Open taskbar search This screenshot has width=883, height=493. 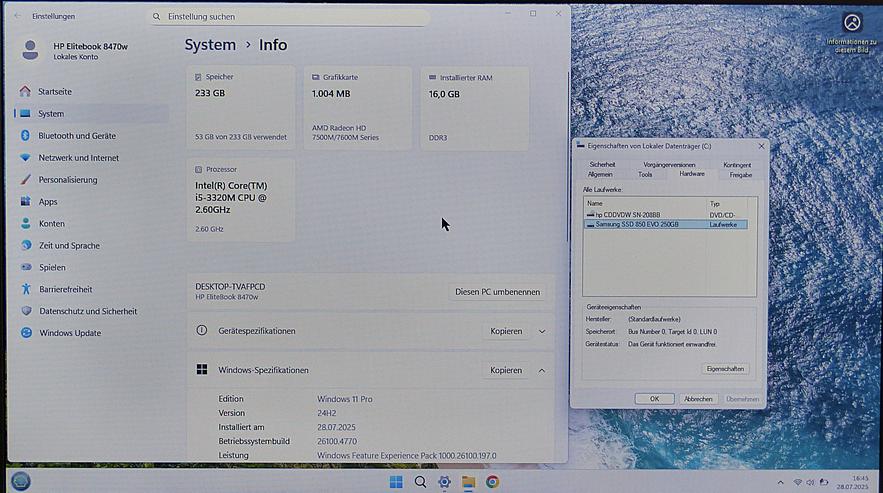point(420,482)
